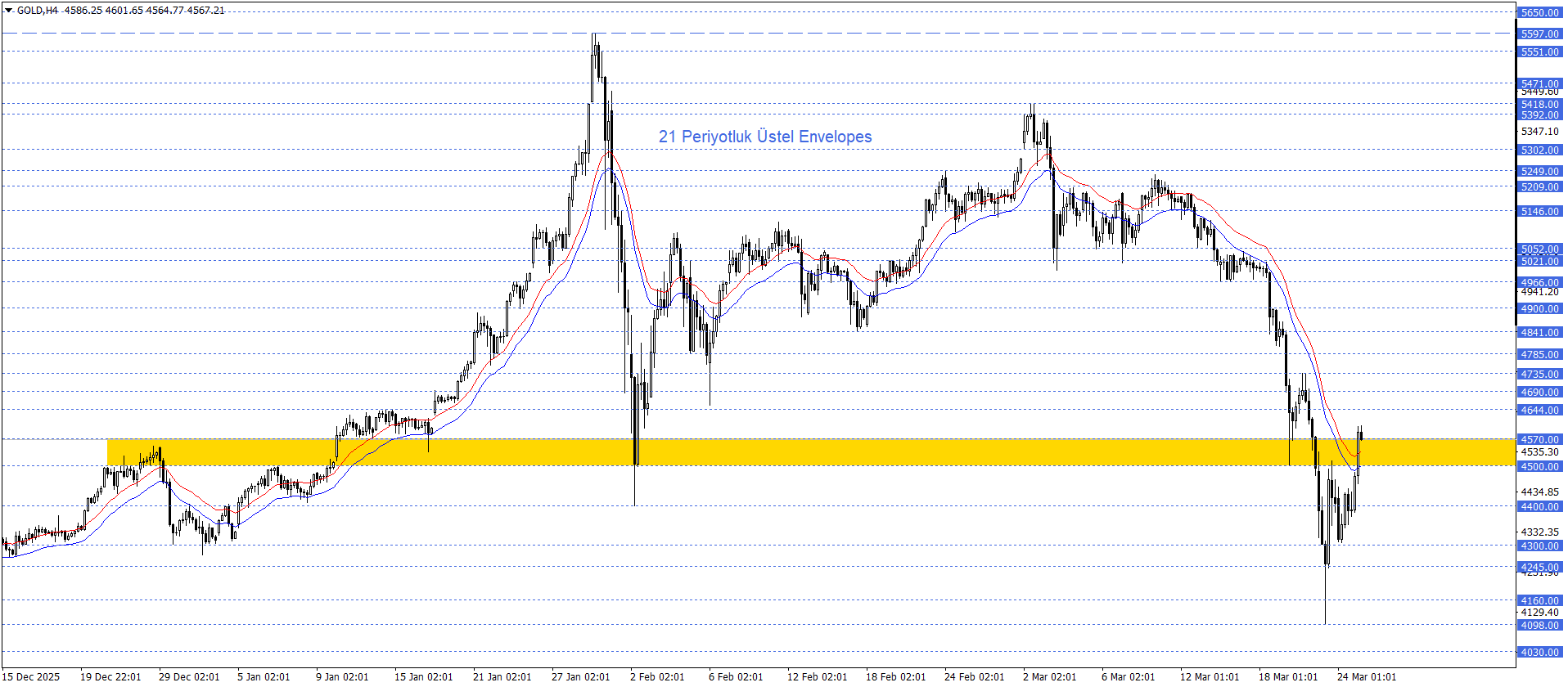Click the 5209.00 price level label
Viewport: 1568px width, 687px height.
coord(1539,187)
